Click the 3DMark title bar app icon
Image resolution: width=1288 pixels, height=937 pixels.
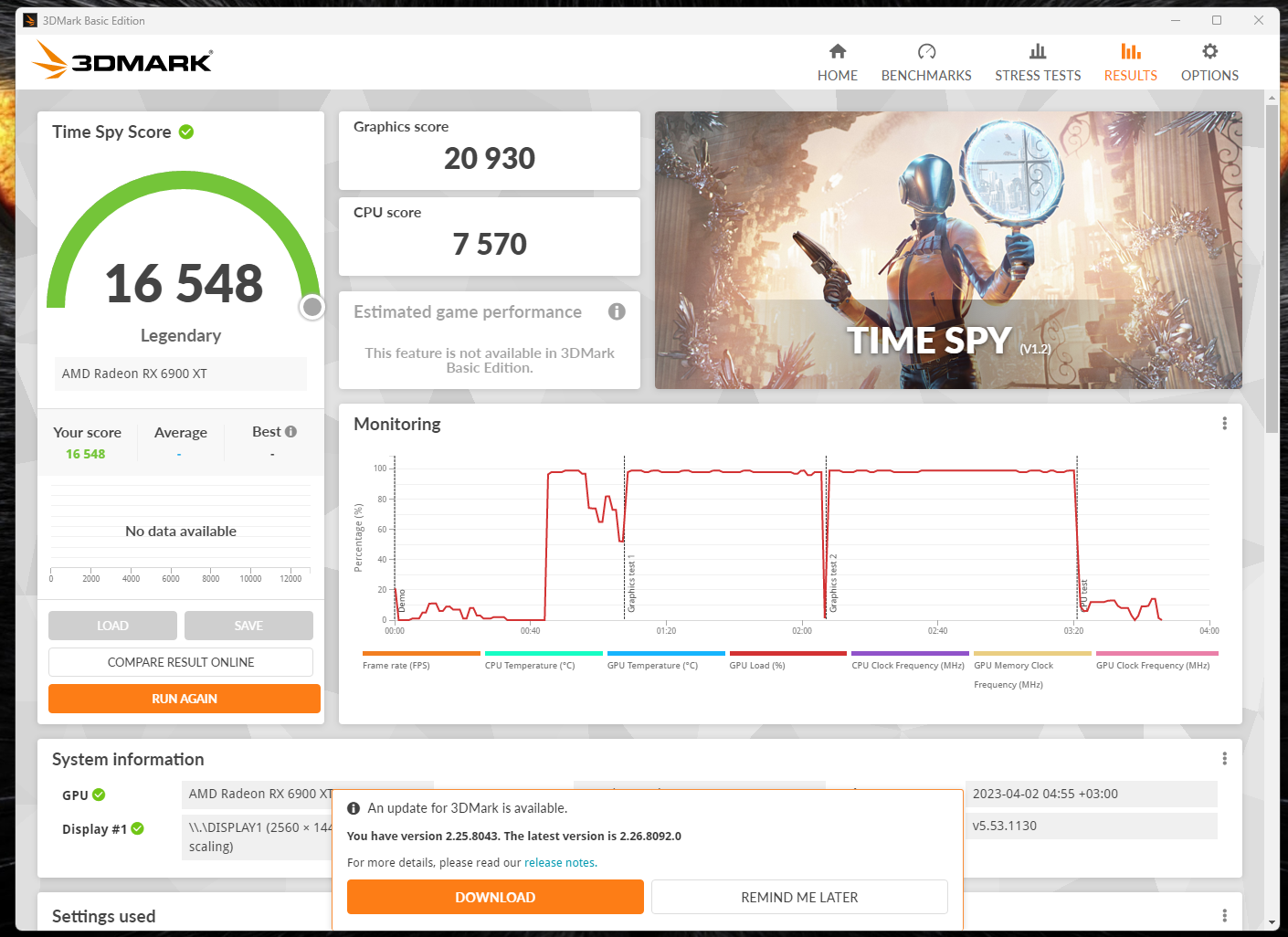(30, 20)
